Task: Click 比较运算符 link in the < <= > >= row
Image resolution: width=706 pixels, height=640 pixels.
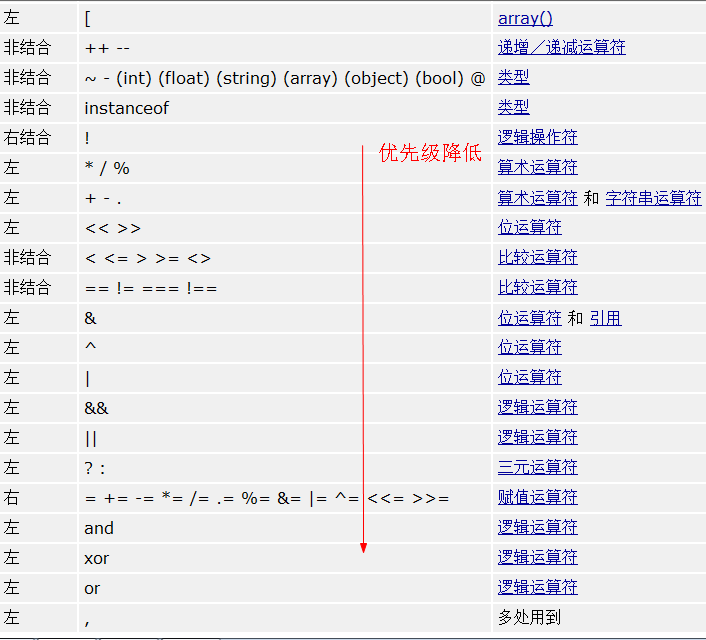Action: (x=538, y=258)
